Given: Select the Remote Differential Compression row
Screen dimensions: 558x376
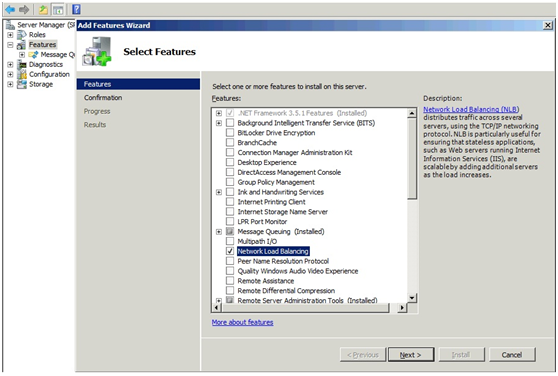Looking at the screenshot, I should (286, 291).
